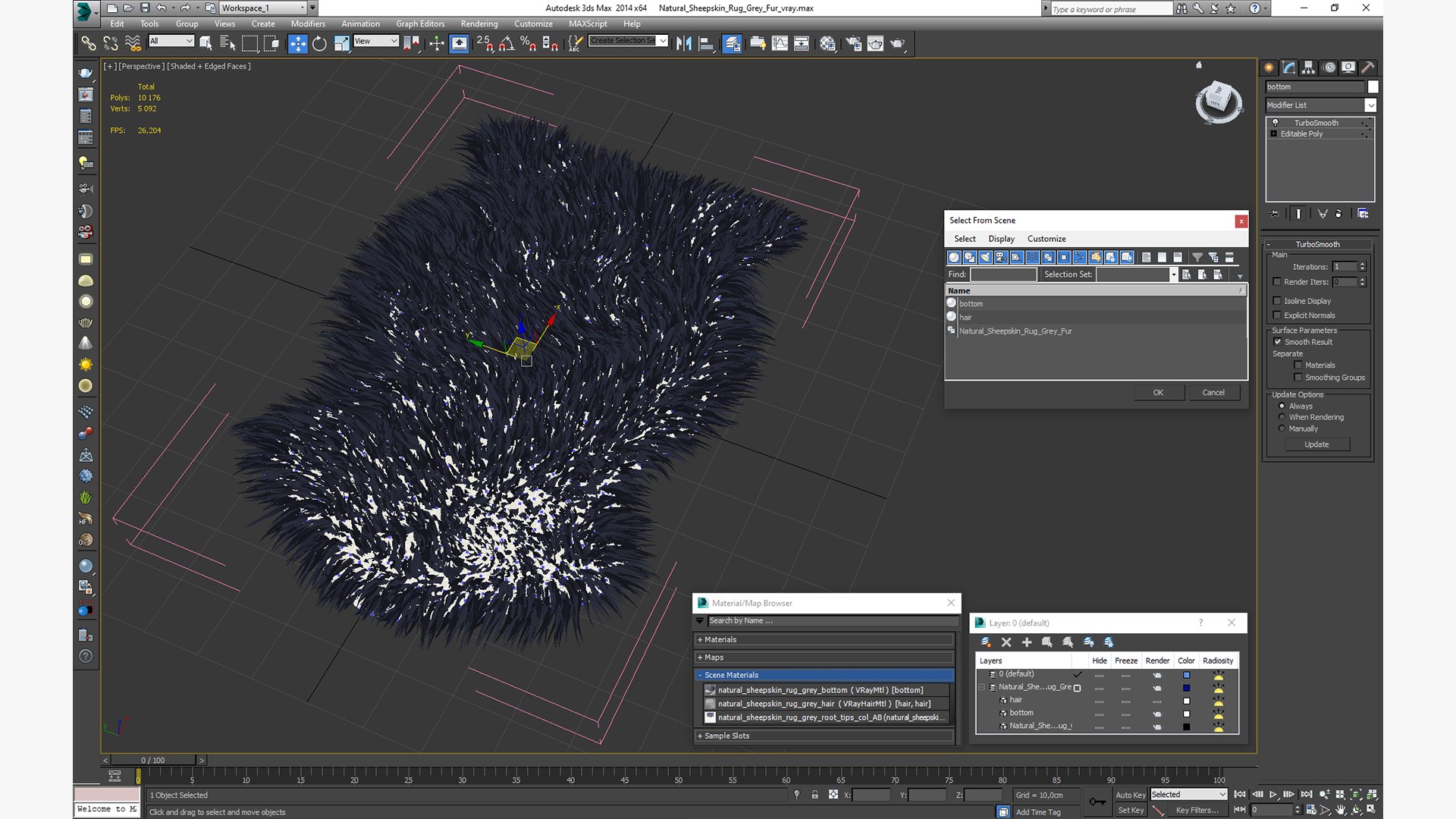Click OK in Select From Scene
The image size is (1456, 819).
[x=1158, y=392]
